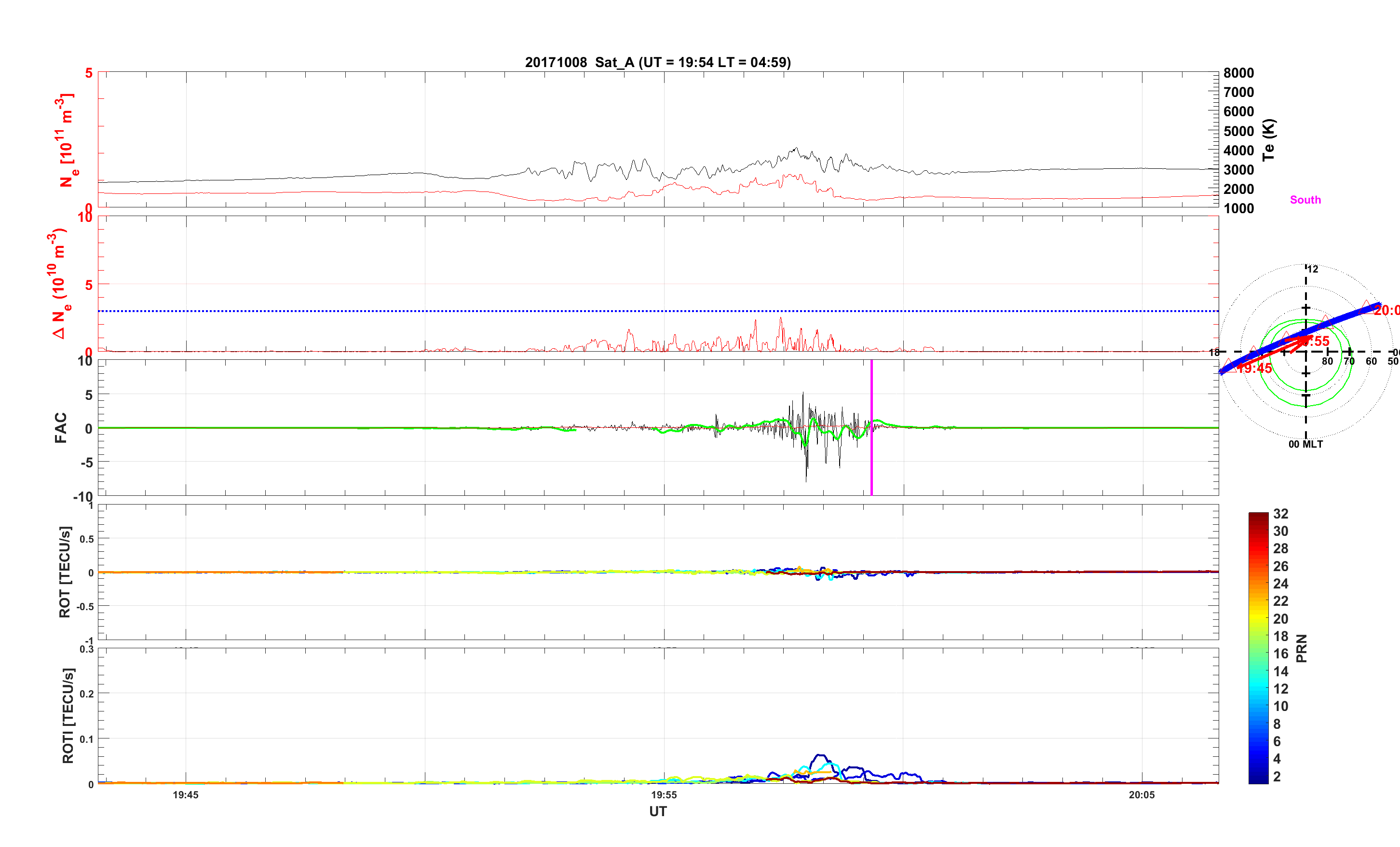
Task: Click the 'PRN' colorbar label
Action: 1301,648
